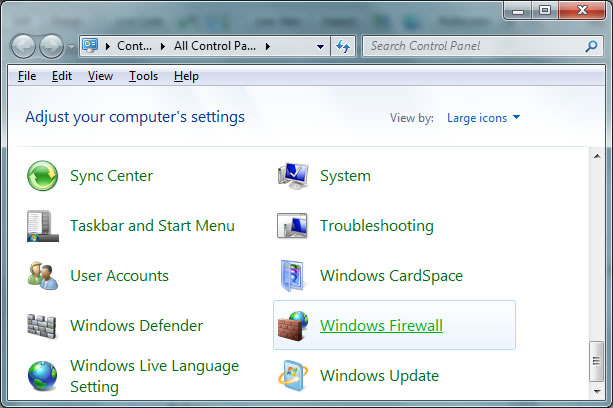Viewport: 613px width, 408px height.
Task: Open the Troubleshooting link
Action: [377, 226]
